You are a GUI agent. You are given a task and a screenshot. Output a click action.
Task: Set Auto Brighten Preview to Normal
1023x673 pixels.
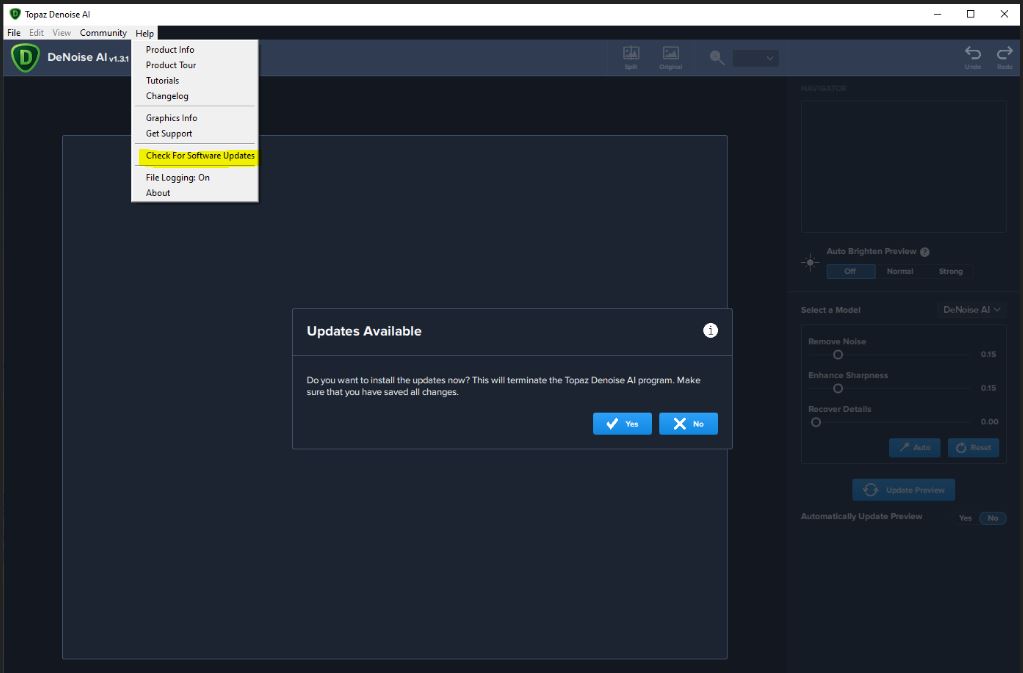(x=900, y=271)
